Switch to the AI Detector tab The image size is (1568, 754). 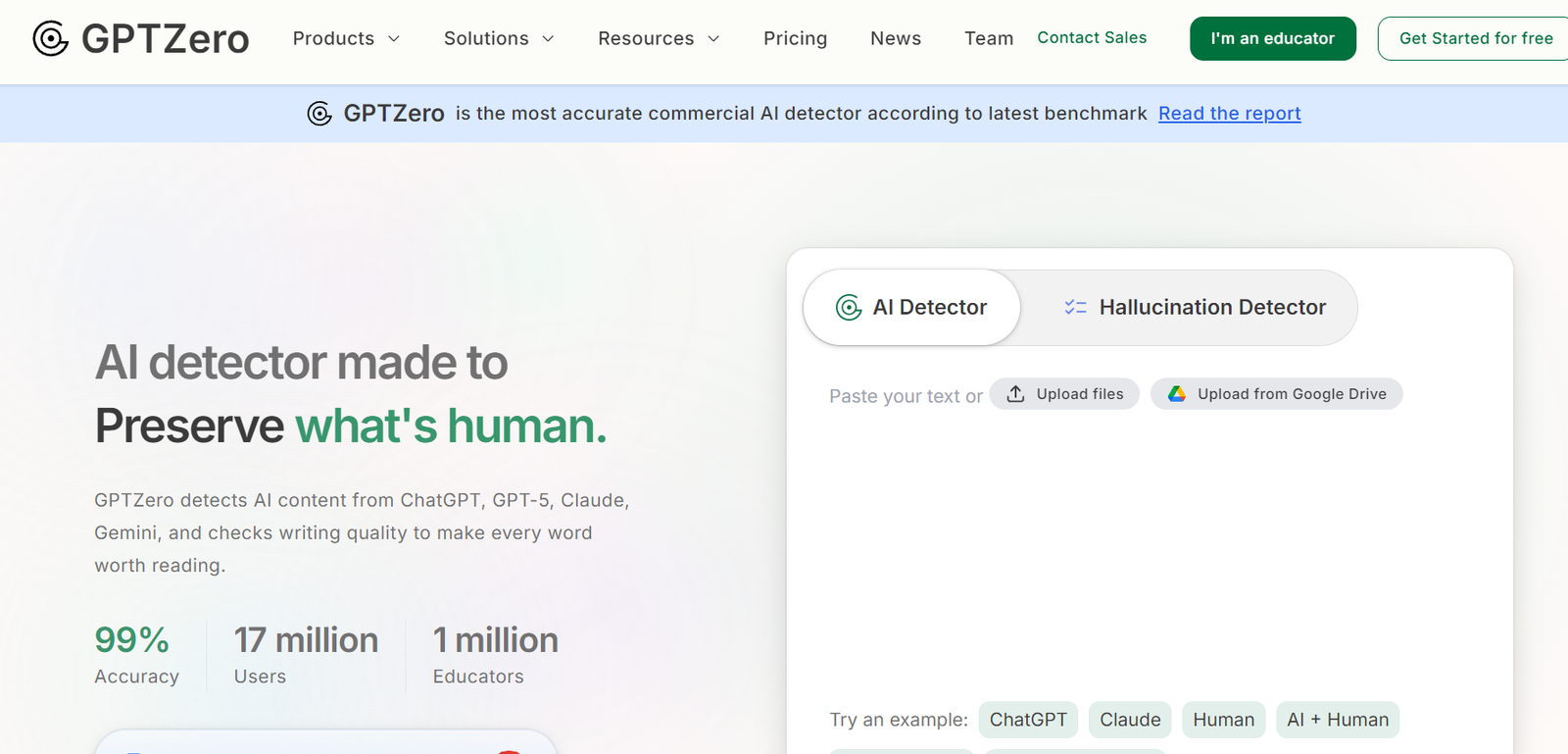point(911,308)
